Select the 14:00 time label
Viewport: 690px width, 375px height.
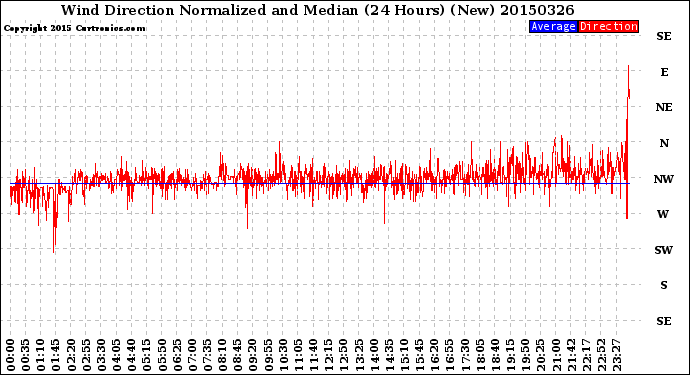coord(375,355)
